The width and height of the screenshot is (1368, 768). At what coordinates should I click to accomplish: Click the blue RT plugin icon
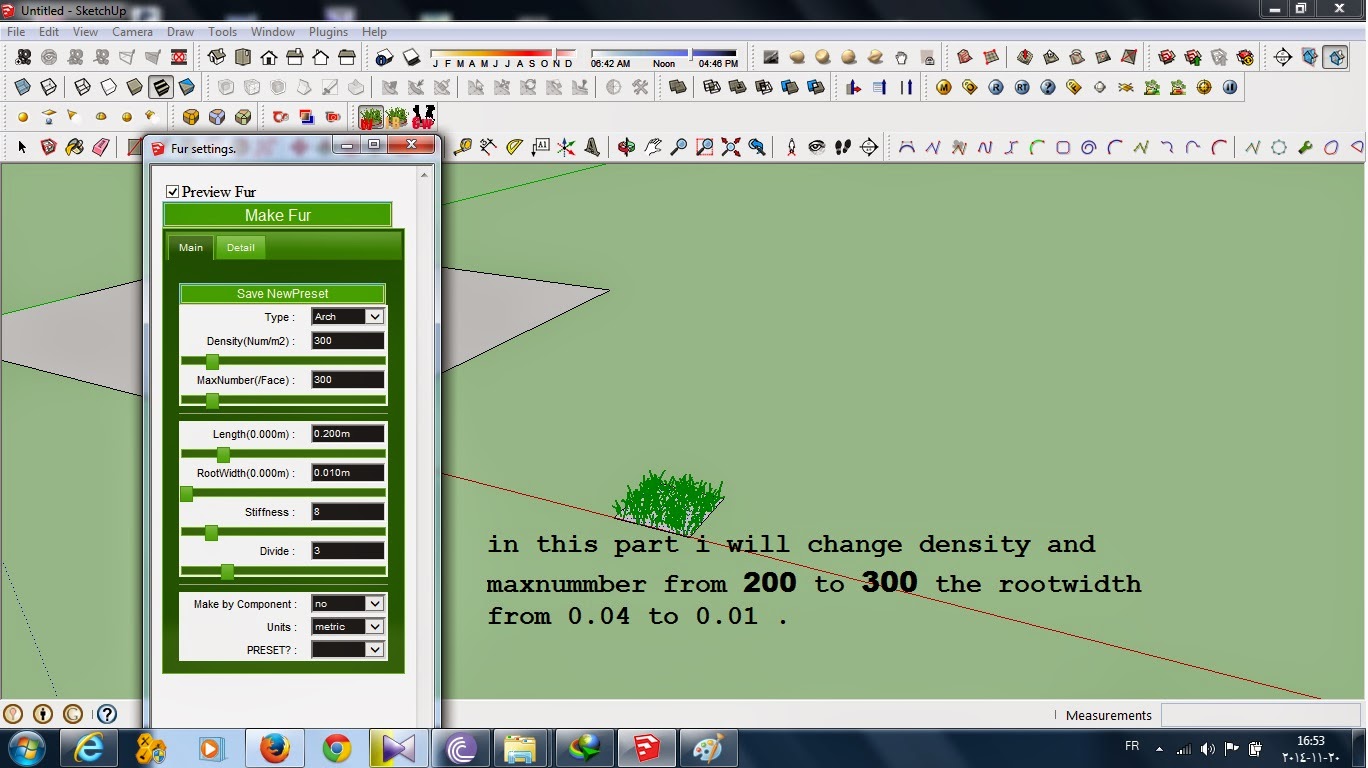pyautogui.click(x=1022, y=88)
